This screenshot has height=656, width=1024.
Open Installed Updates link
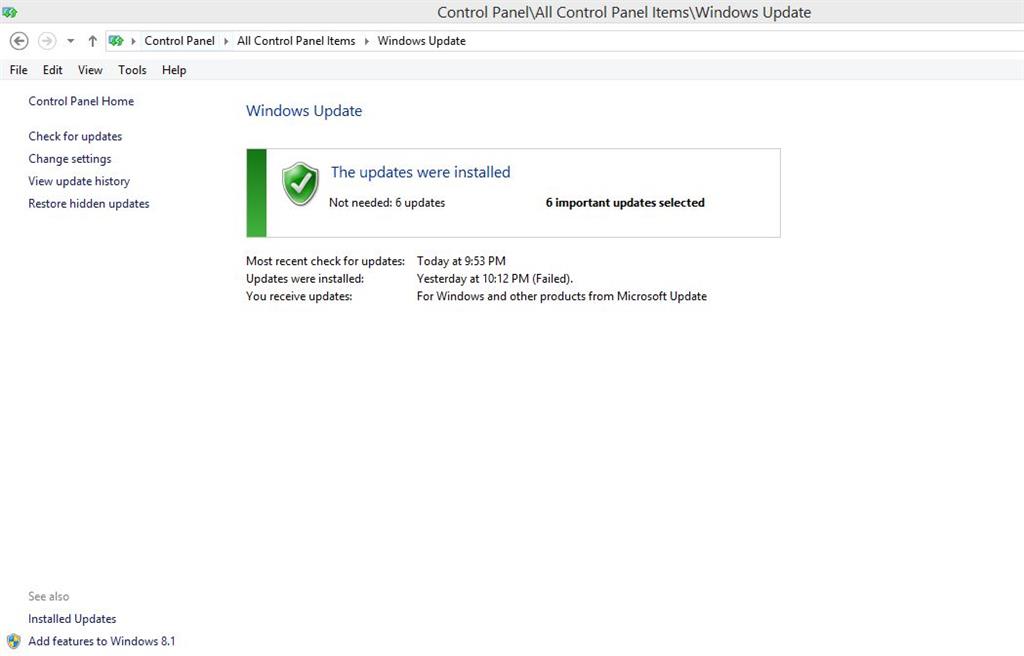pyautogui.click(x=72, y=619)
